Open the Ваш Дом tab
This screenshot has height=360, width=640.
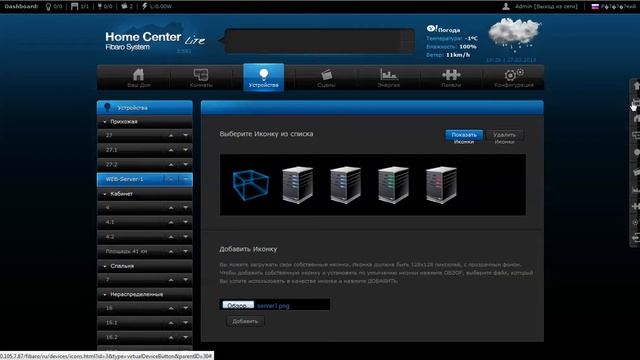click(139, 78)
